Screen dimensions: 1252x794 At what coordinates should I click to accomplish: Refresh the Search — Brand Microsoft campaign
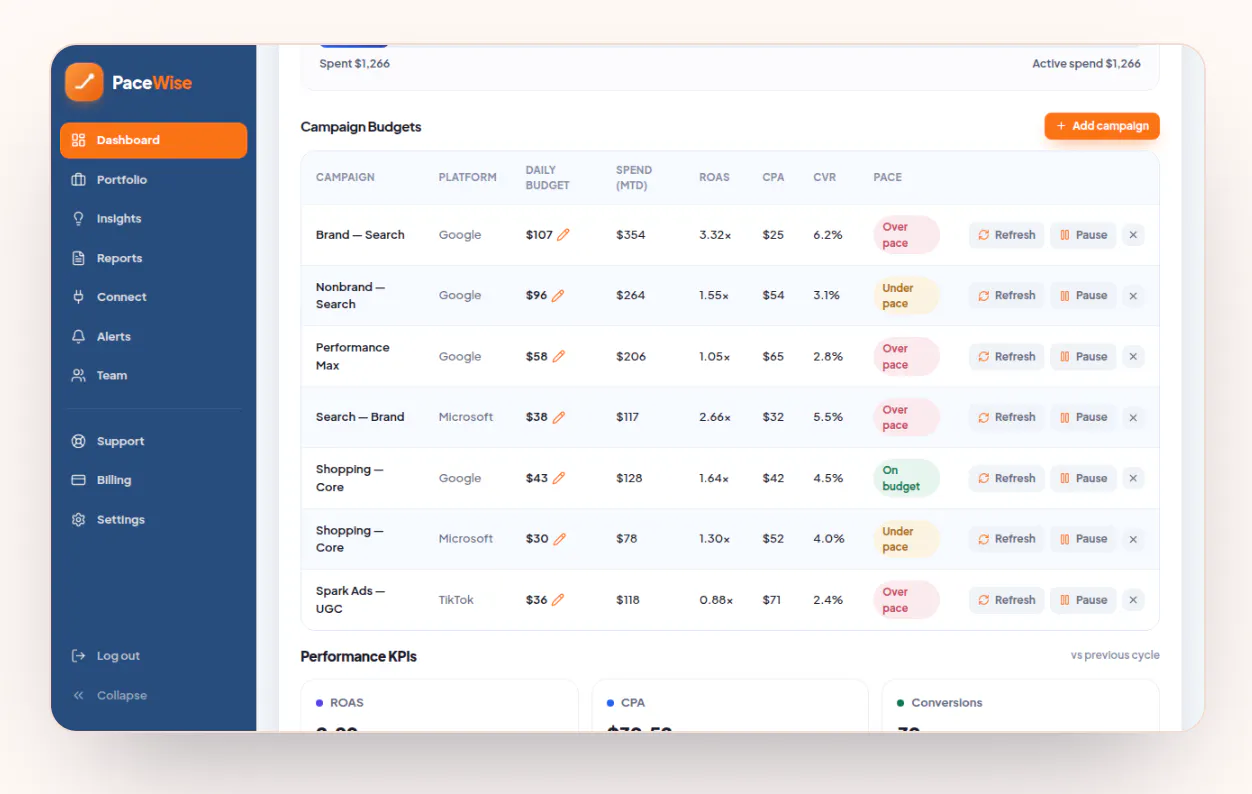1006,417
